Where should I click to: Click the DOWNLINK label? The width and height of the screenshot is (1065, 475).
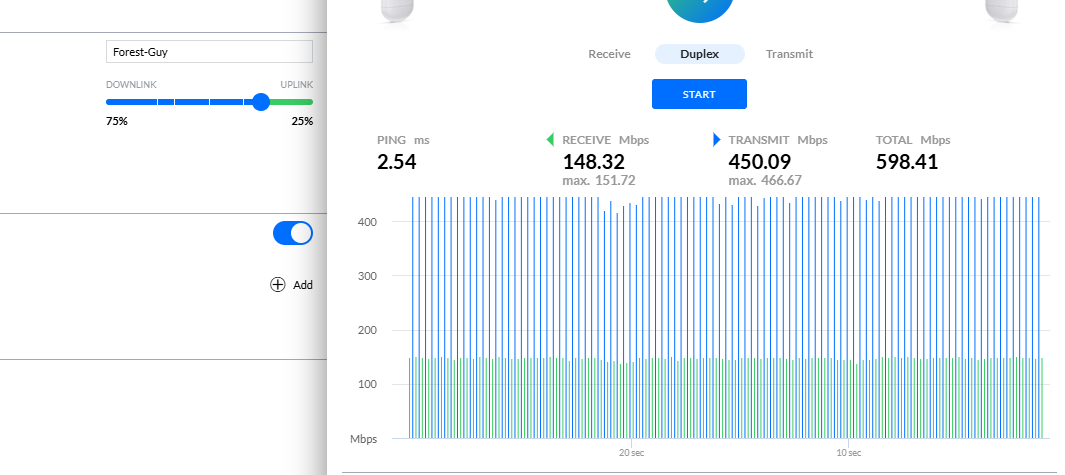[131, 85]
